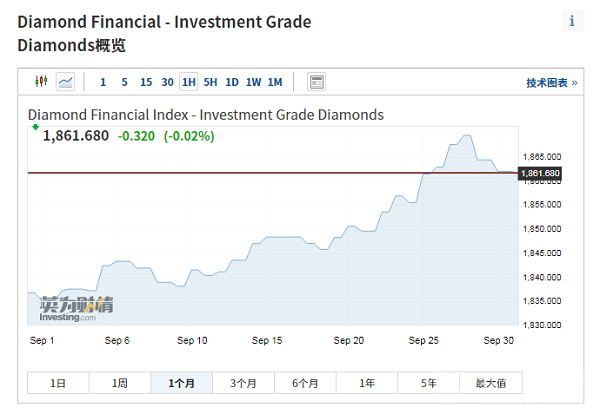Image resolution: width=600 pixels, height=414 pixels.
Task: Click the info icon in the header
Action: point(571,20)
